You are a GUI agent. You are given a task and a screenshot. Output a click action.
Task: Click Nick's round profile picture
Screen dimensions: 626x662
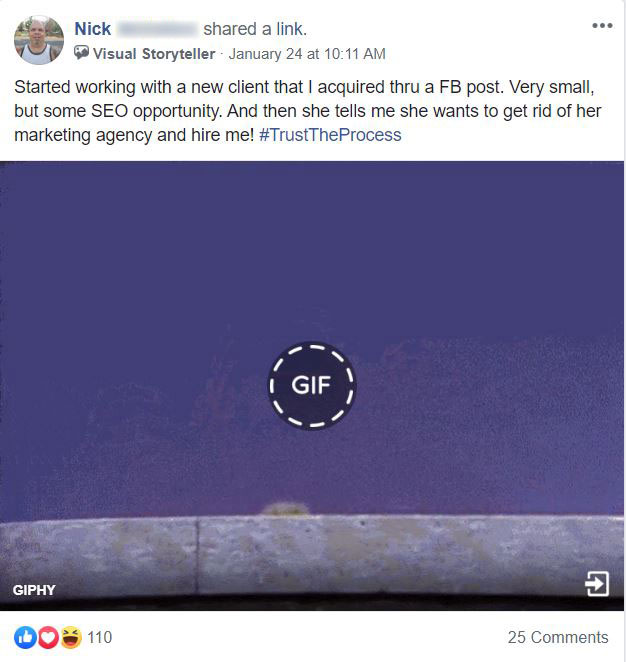click(39, 40)
